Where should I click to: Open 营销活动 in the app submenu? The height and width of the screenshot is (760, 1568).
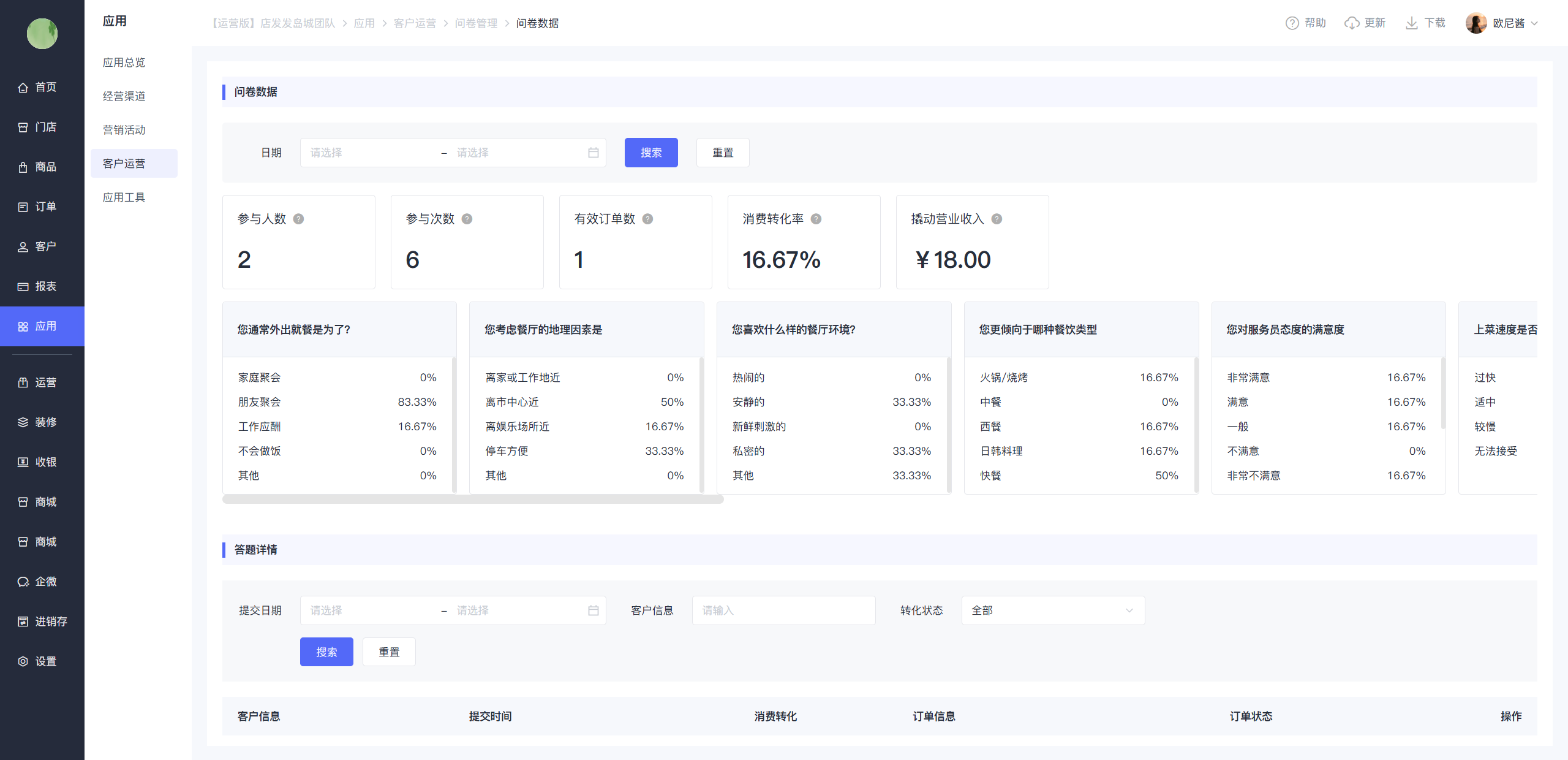(x=124, y=130)
